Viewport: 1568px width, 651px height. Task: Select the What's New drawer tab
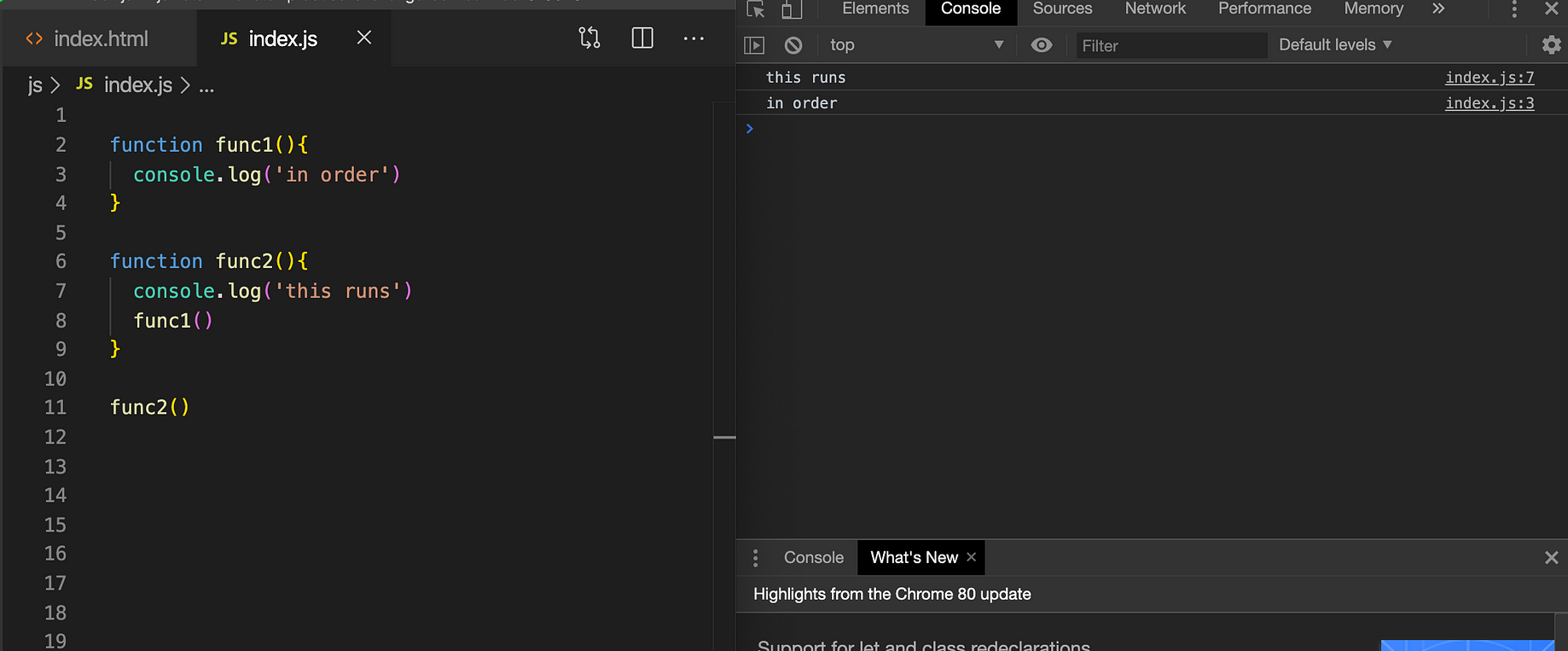pos(914,558)
